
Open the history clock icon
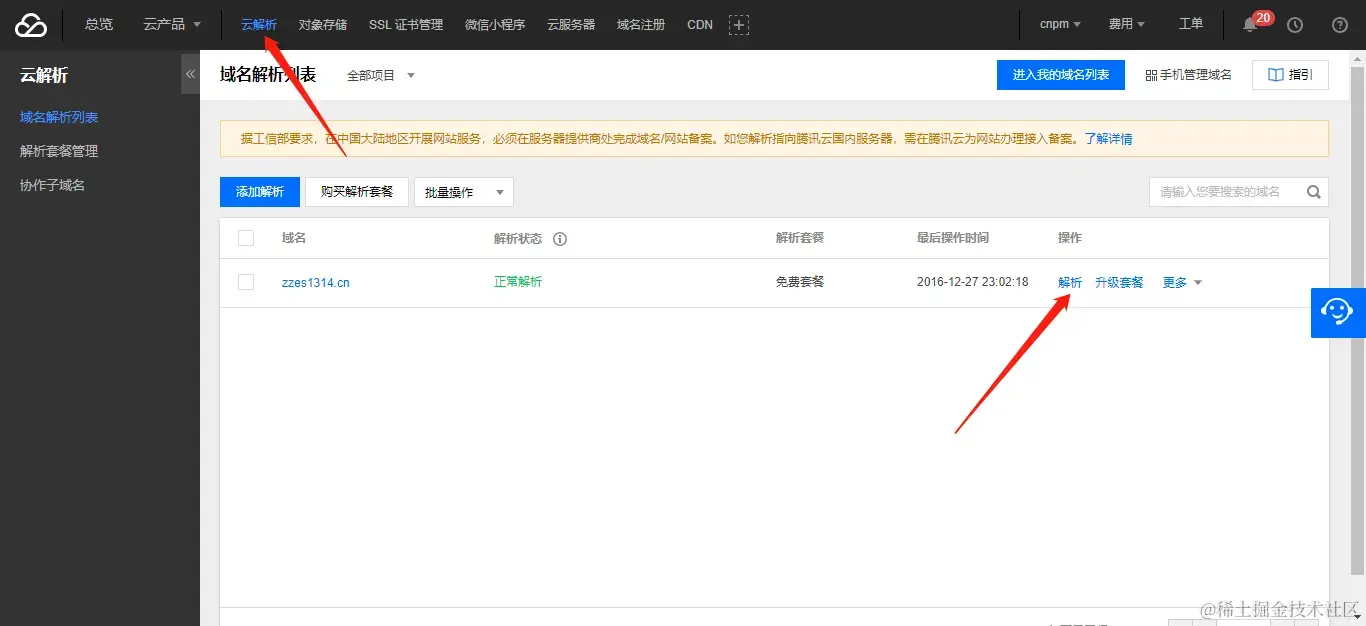pyautogui.click(x=1295, y=25)
